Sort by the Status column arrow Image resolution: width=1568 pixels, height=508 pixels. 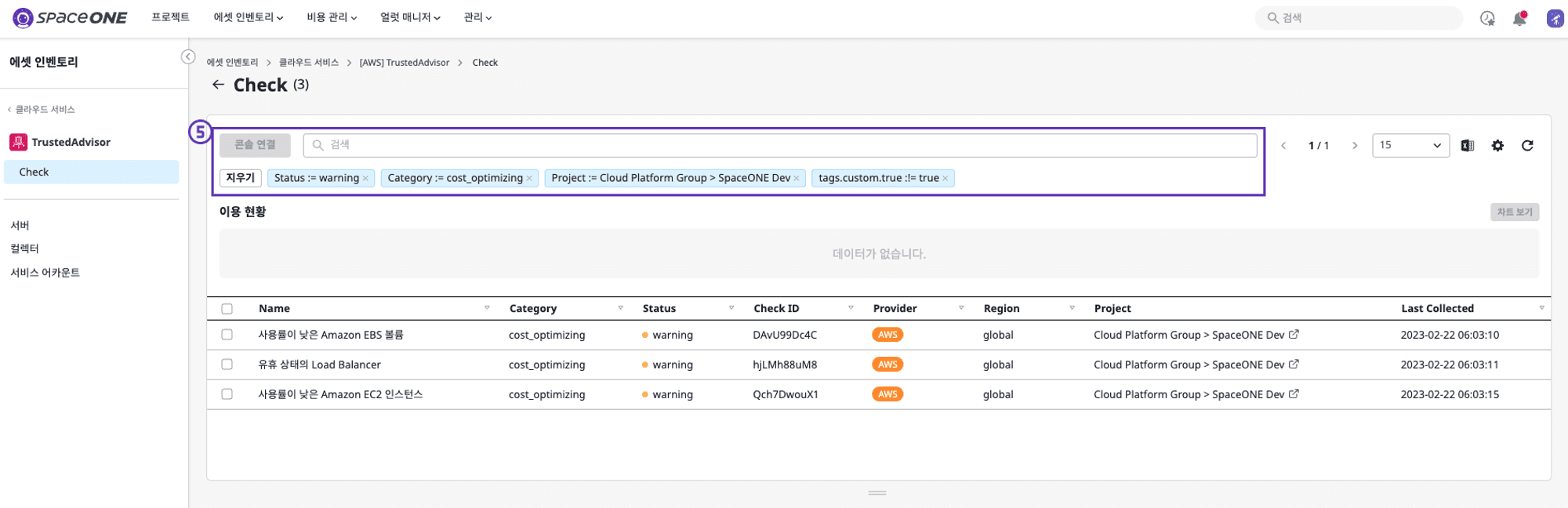point(731,308)
